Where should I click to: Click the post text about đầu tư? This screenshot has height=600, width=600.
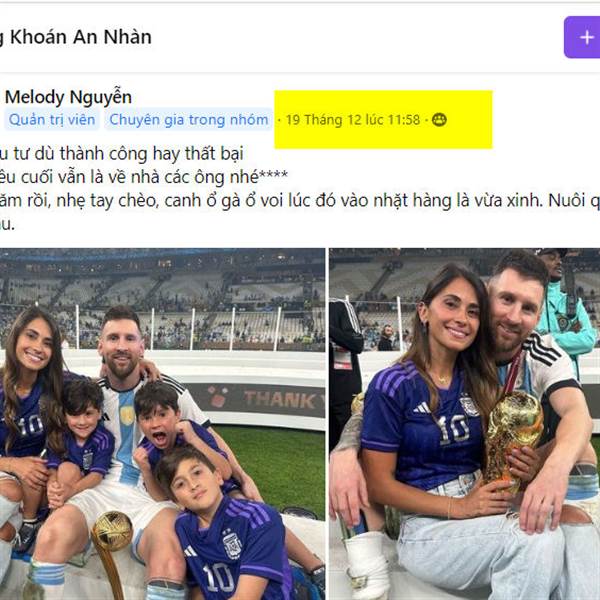tap(122, 153)
